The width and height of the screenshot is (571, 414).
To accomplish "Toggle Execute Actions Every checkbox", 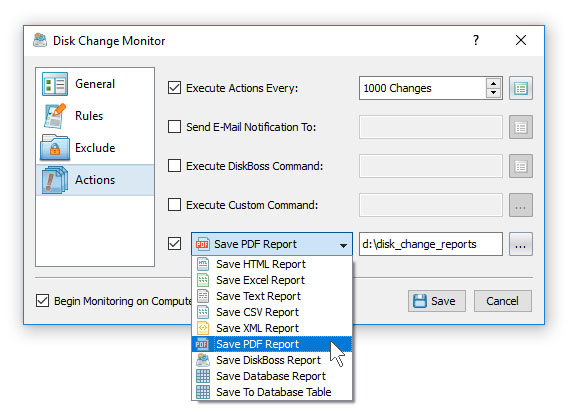I will pos(174,88).
